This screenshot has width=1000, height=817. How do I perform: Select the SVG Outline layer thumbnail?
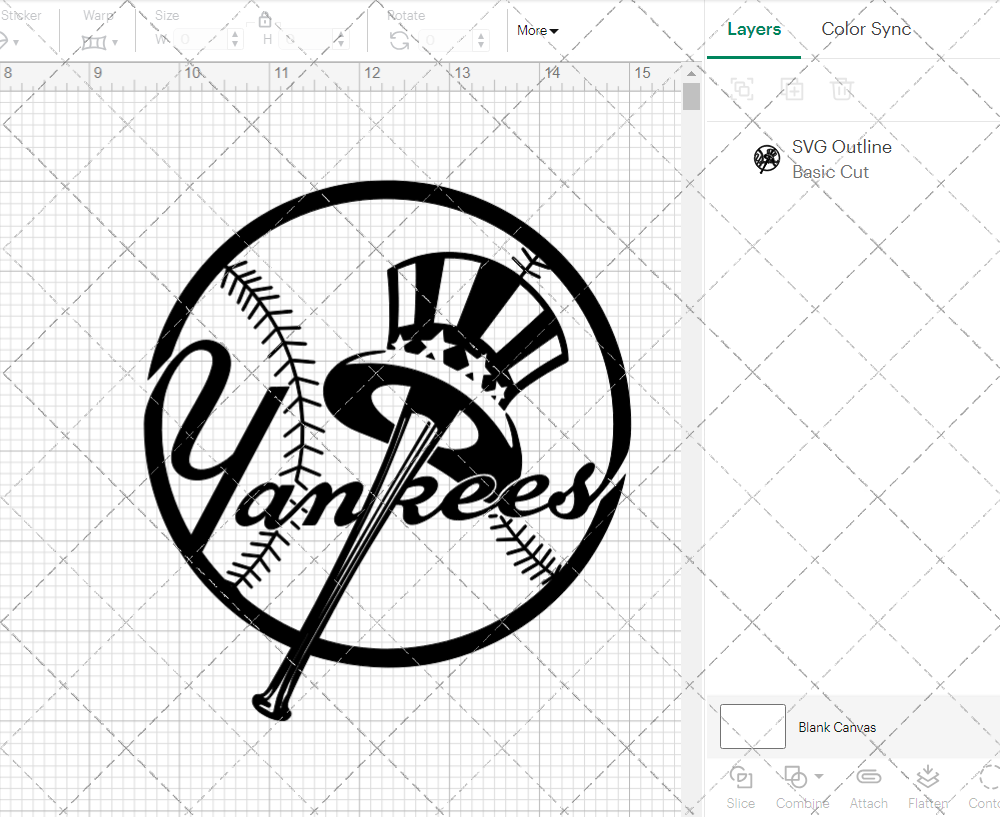pyautogui.click(x=767, y=159)
